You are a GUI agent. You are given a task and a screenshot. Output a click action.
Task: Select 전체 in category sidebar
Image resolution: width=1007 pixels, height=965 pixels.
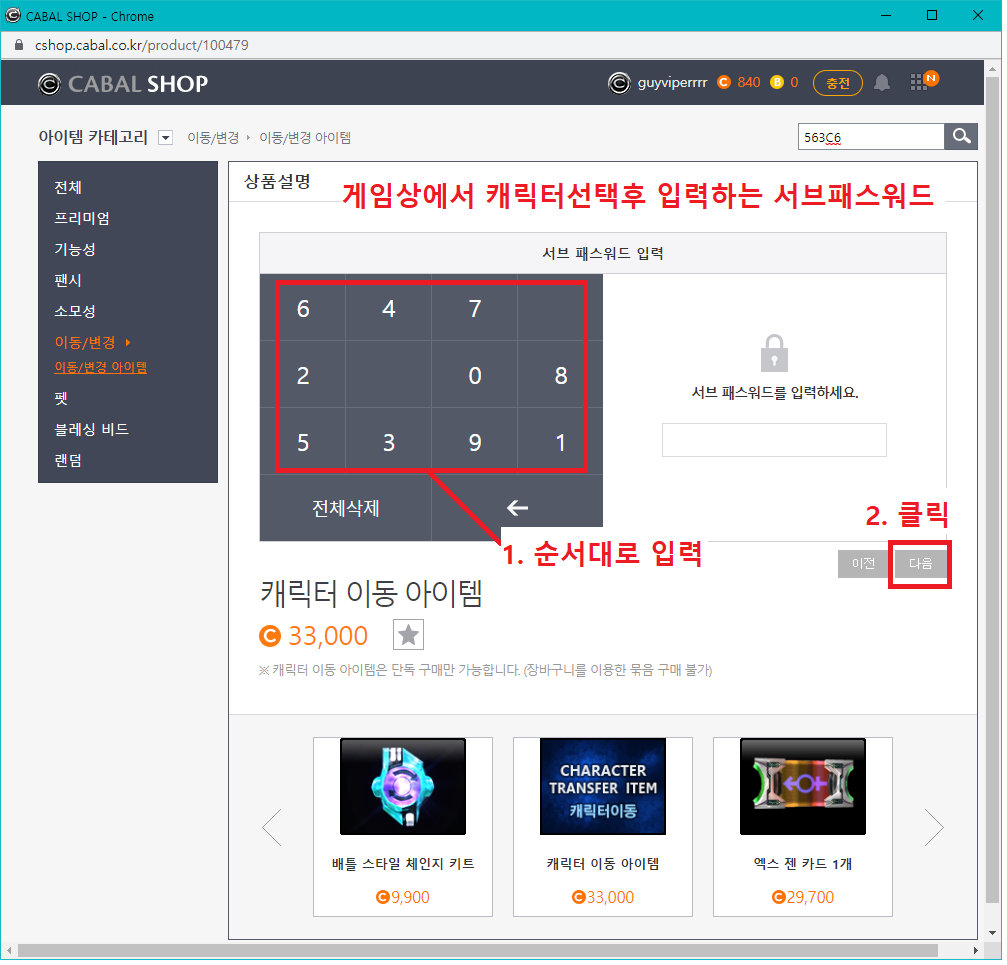[68, 188]
